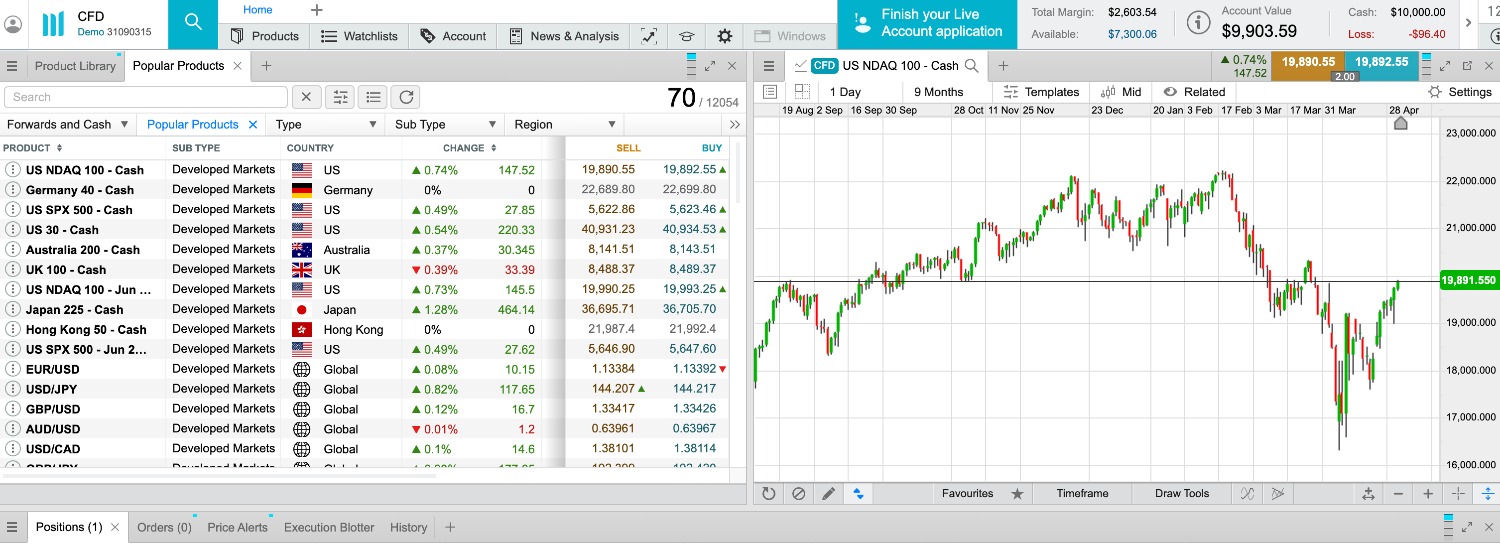The width and height of the screenshot is (1500, 544).
Task: Zoom in the chart with plus icon
Action: pyautogui.click(x=1428, y=494)
